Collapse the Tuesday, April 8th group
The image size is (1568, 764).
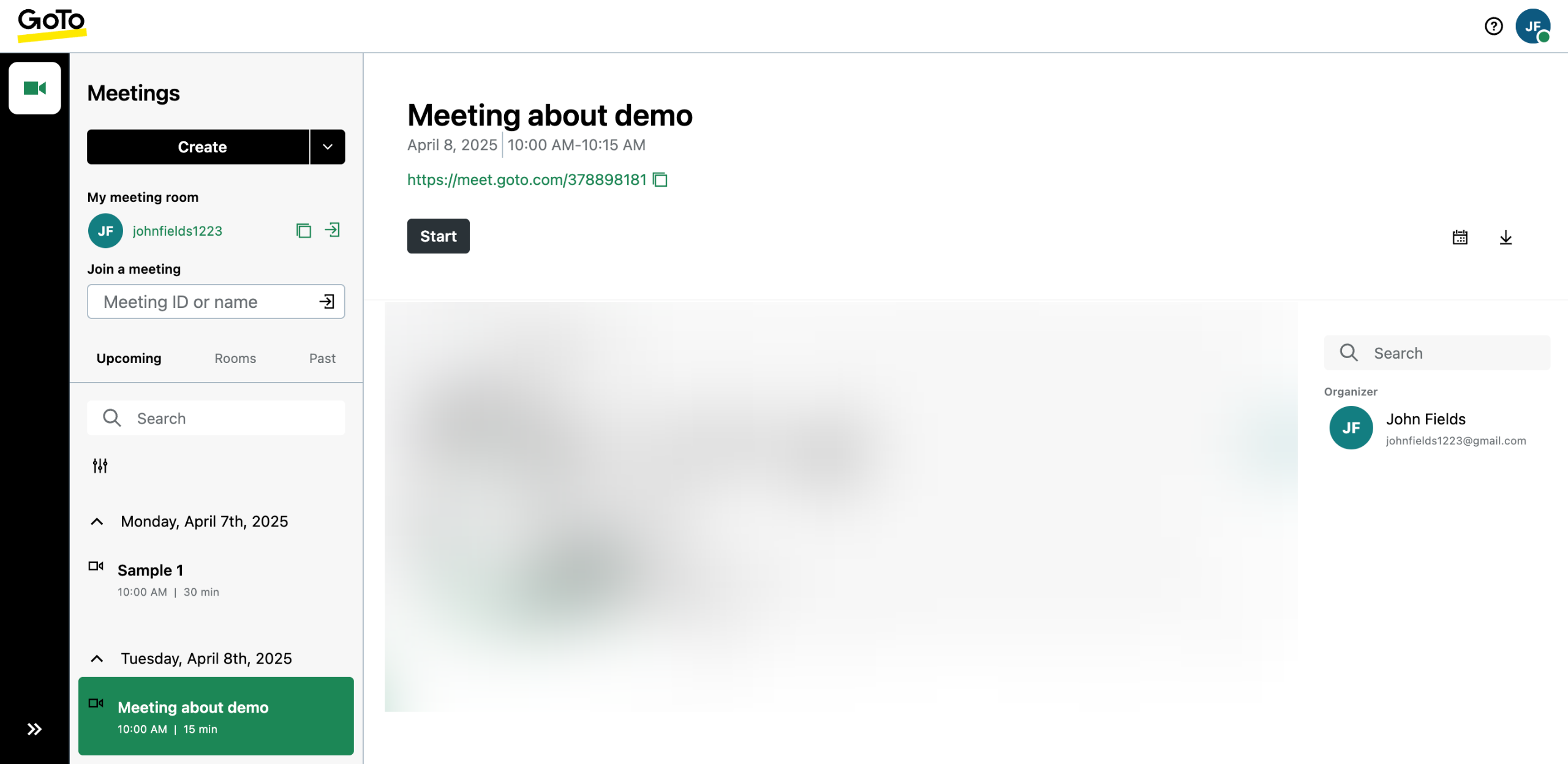(x=97, y=659)
